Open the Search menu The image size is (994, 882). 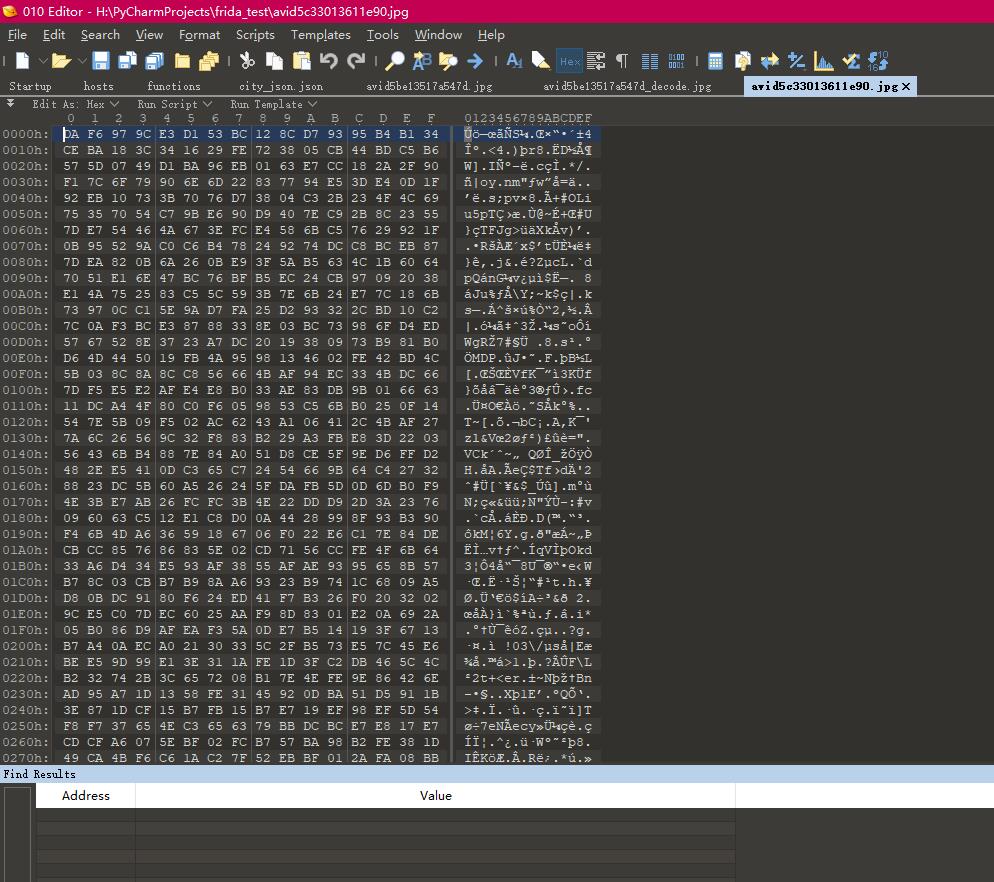pos(100,35)
